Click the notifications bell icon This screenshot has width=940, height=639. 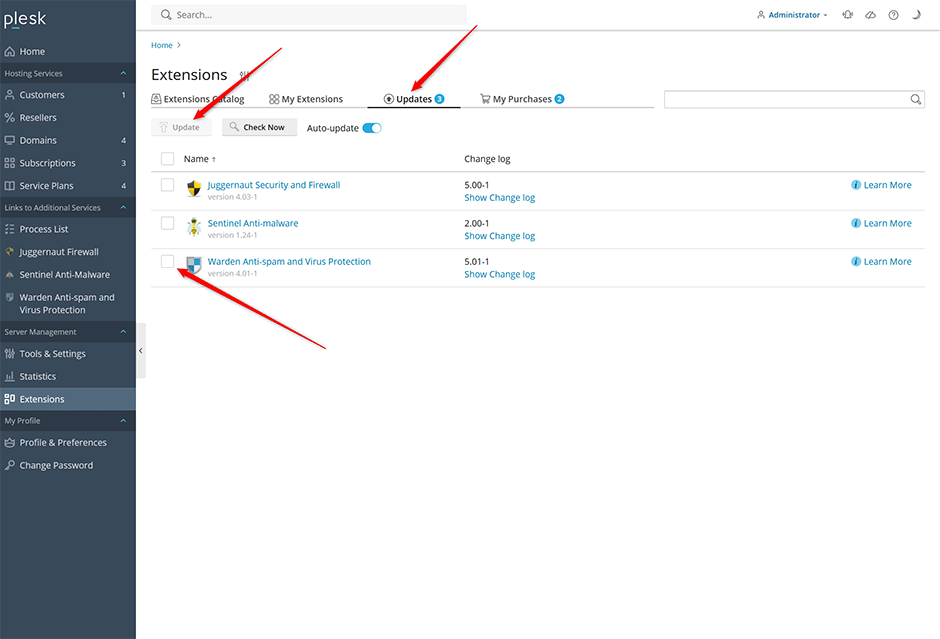tap(848, 15)
